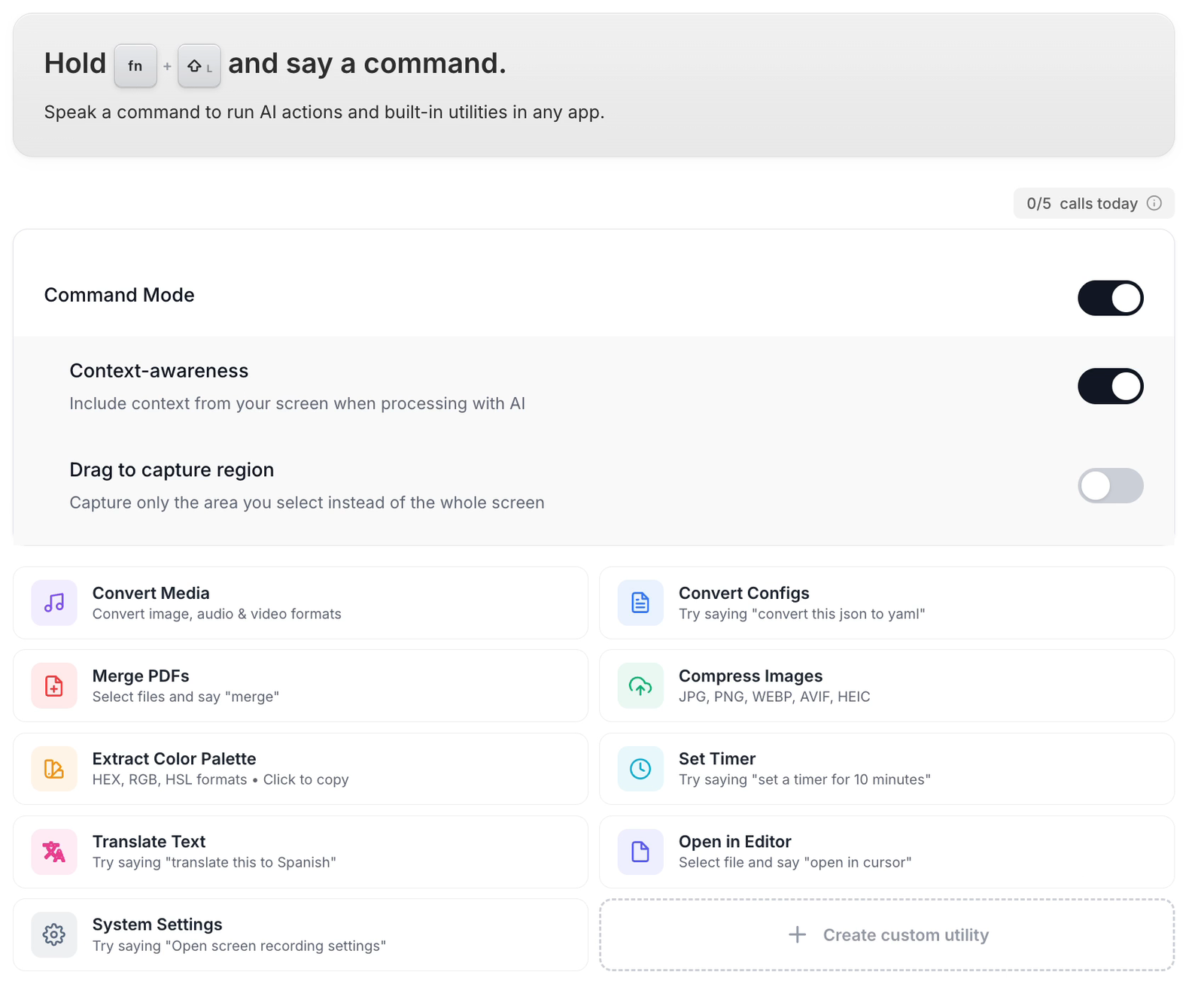Click the Set Timer clock icon

tap(640, 769)
